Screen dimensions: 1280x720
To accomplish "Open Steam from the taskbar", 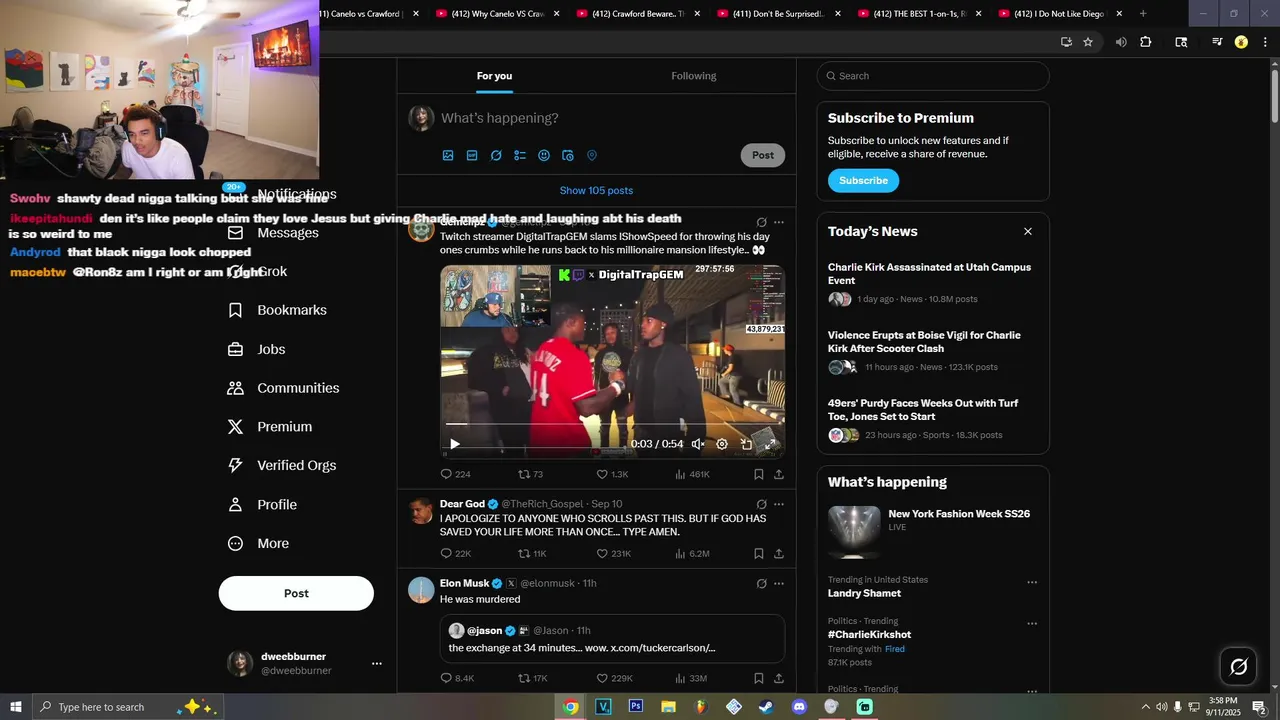I will pyautogui.click(x=766, y=707).
